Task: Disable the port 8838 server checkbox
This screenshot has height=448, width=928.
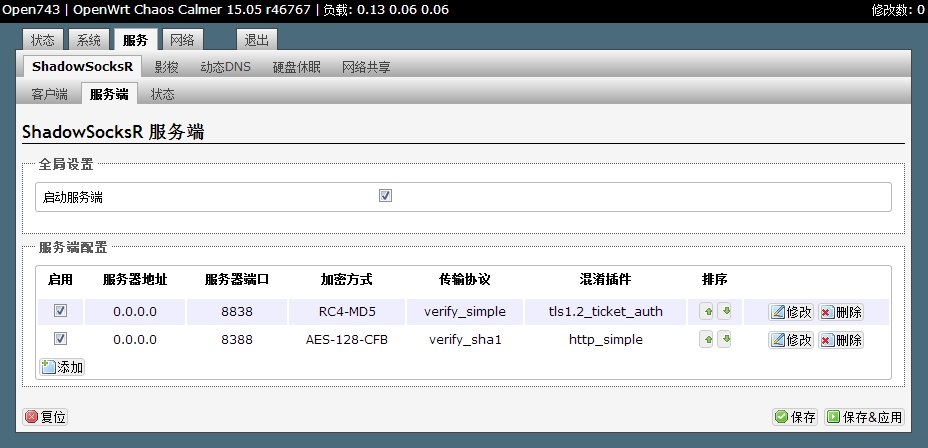Action: [60, 311]
